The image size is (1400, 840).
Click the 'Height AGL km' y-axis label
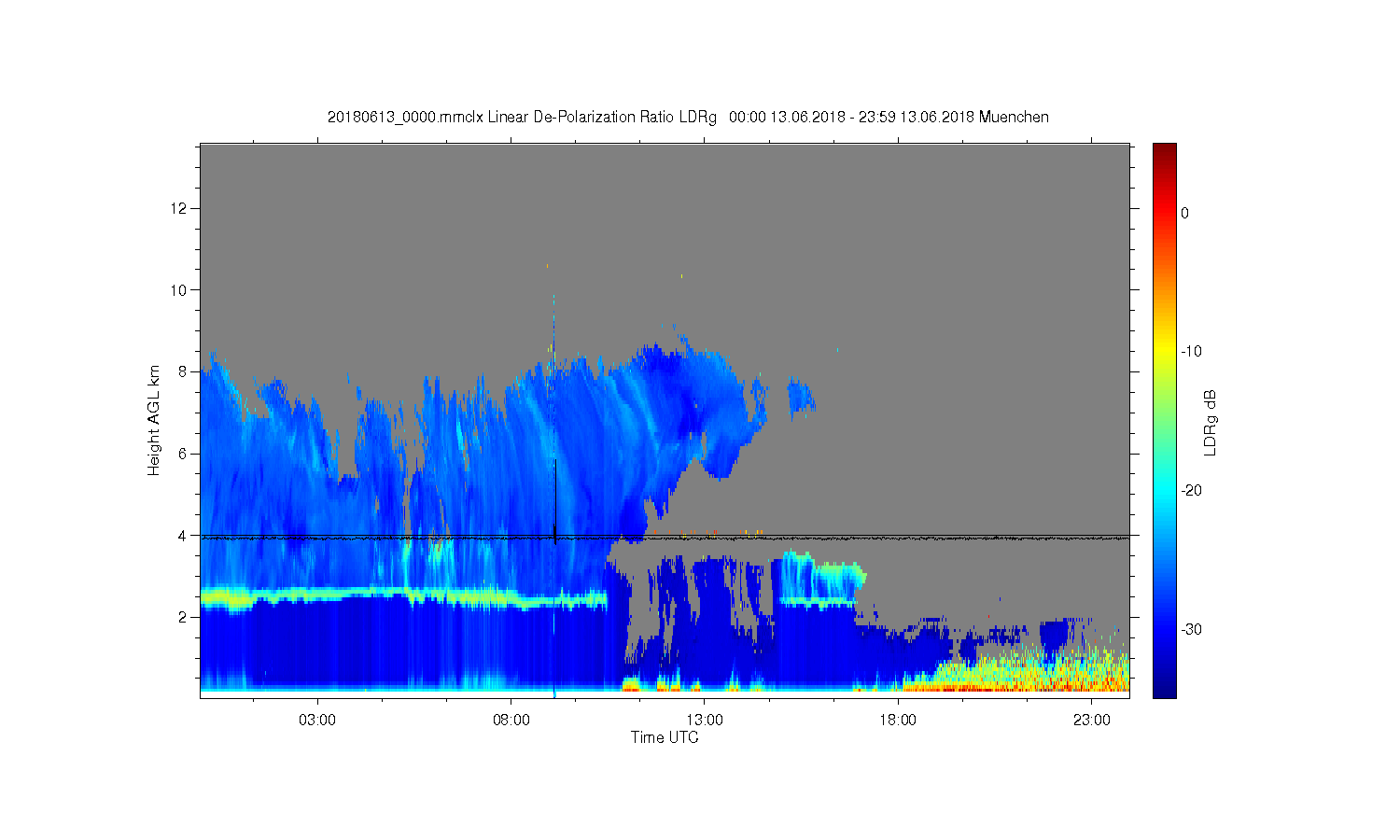(154, 420)
